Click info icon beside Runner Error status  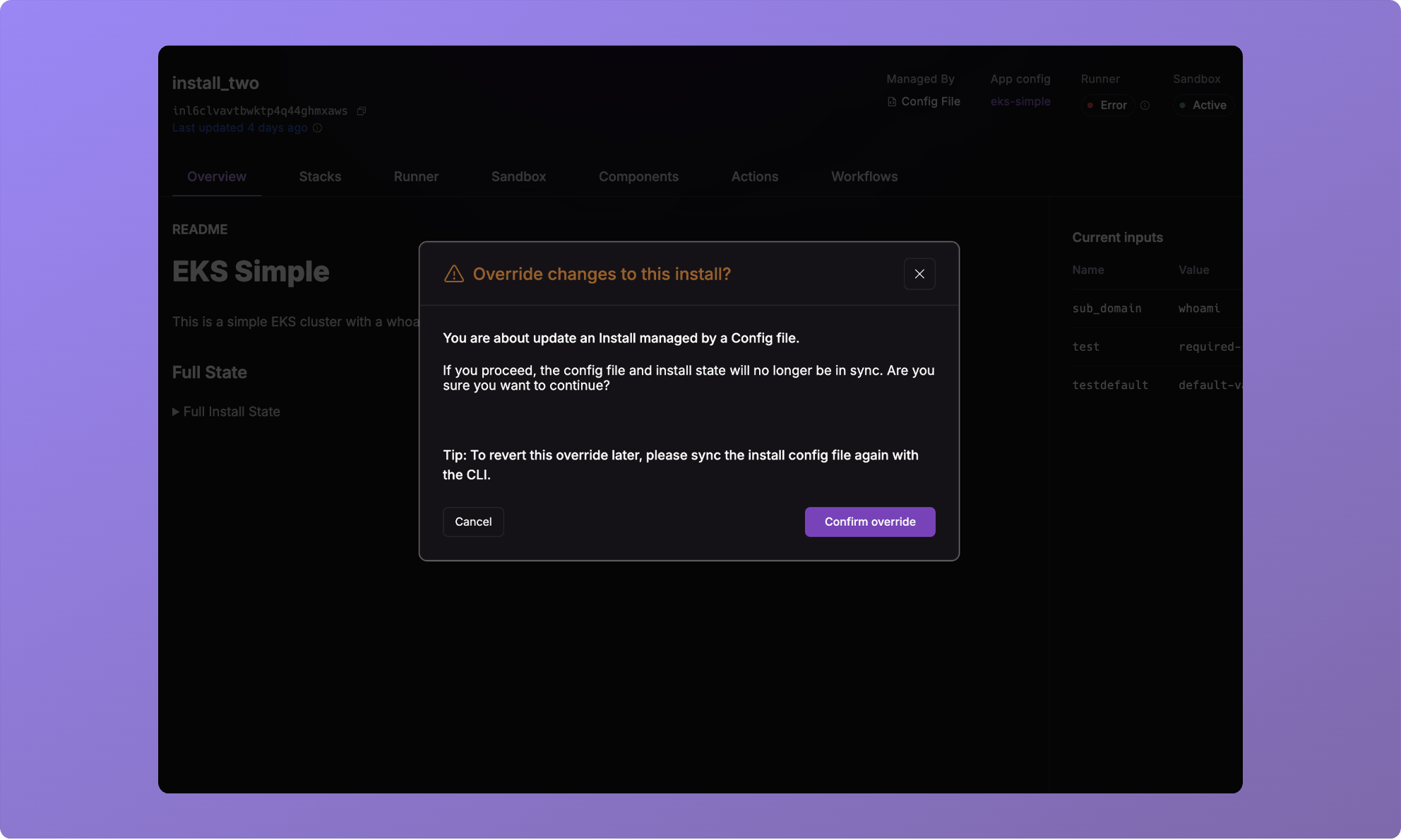[1145, 105]
